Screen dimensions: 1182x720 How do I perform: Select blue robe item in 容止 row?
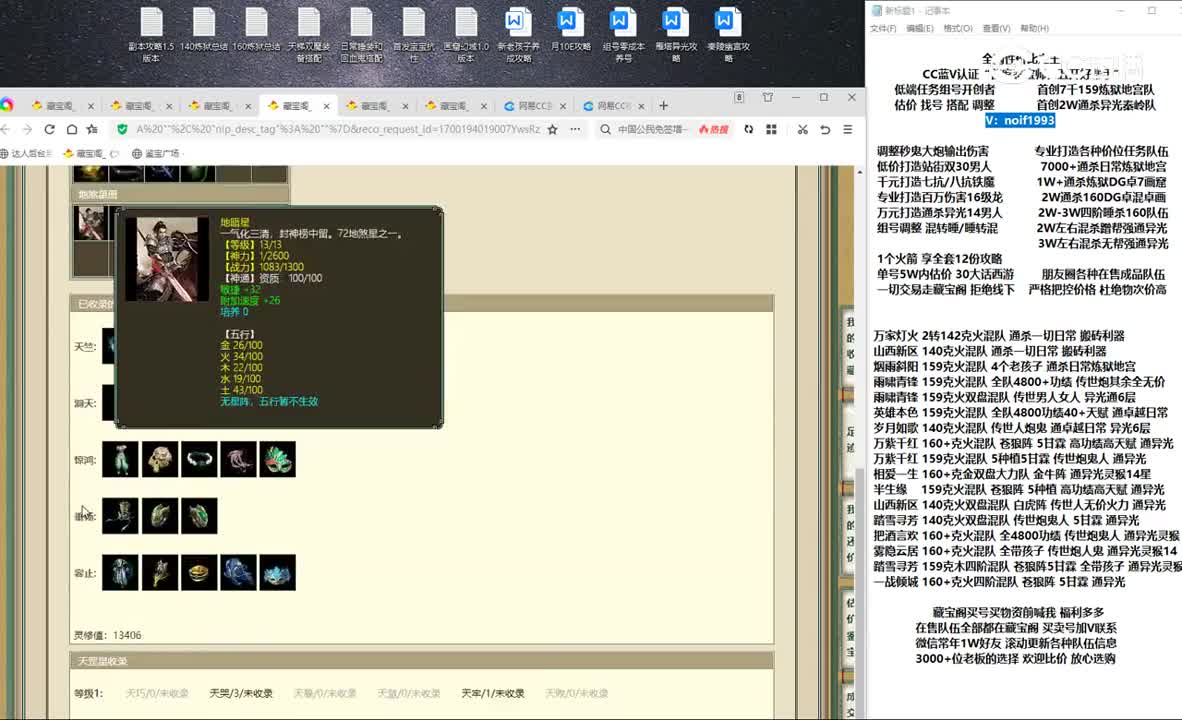point(121,572)
